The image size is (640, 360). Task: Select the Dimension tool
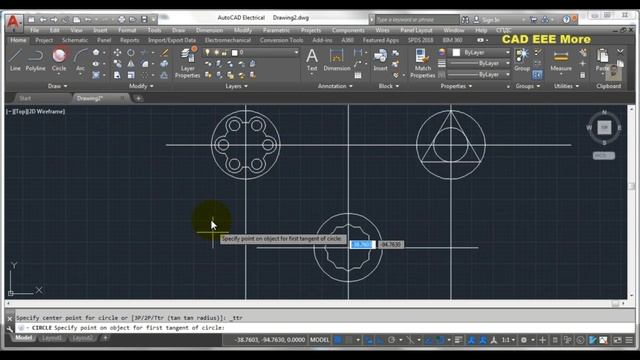pyautogui.click(x=337, y=60)
